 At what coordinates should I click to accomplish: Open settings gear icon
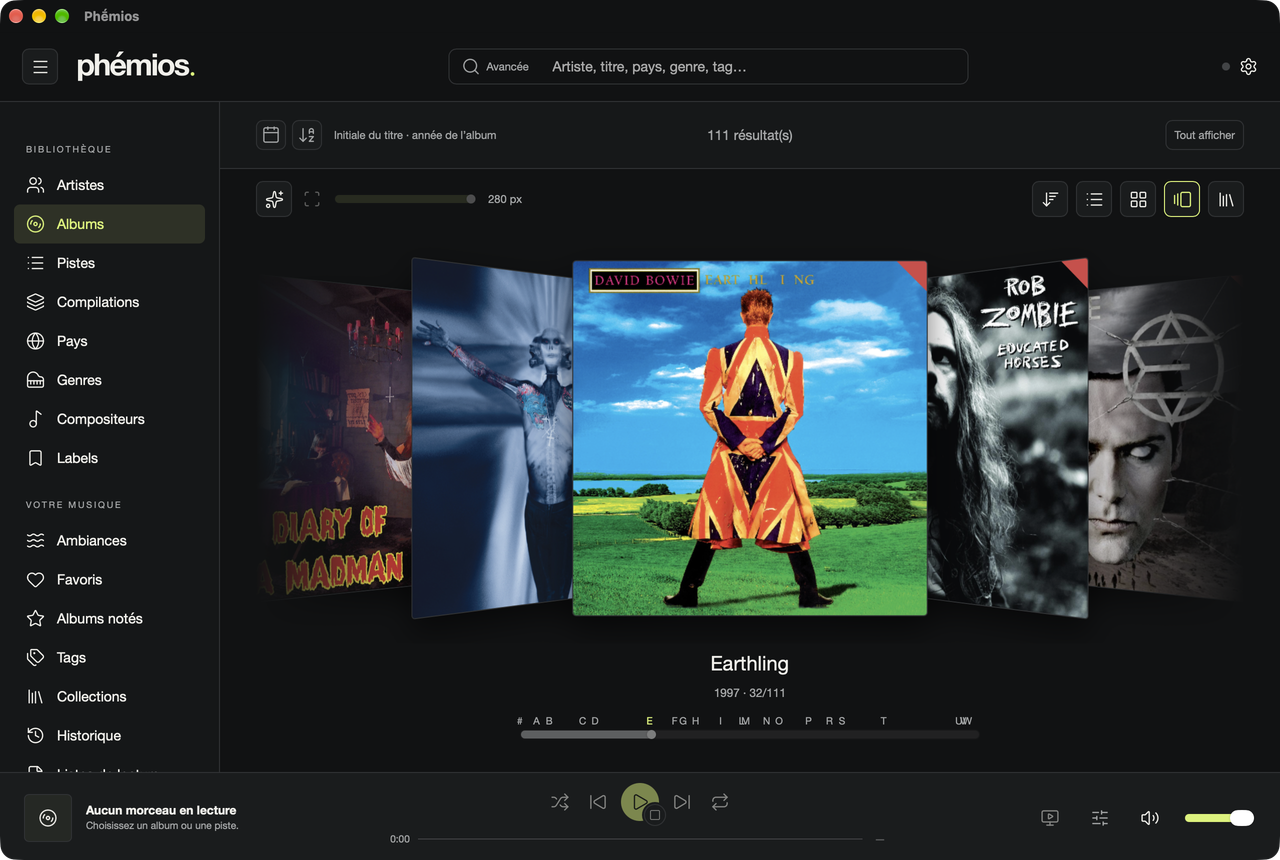1248,67
